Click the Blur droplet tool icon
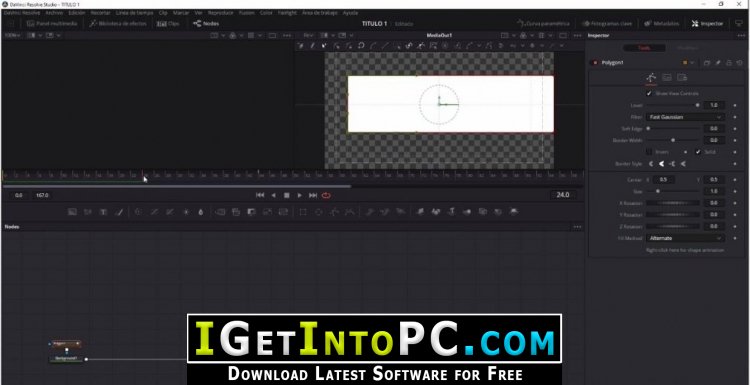Screen dimensions: 750x385 (201, 212)
